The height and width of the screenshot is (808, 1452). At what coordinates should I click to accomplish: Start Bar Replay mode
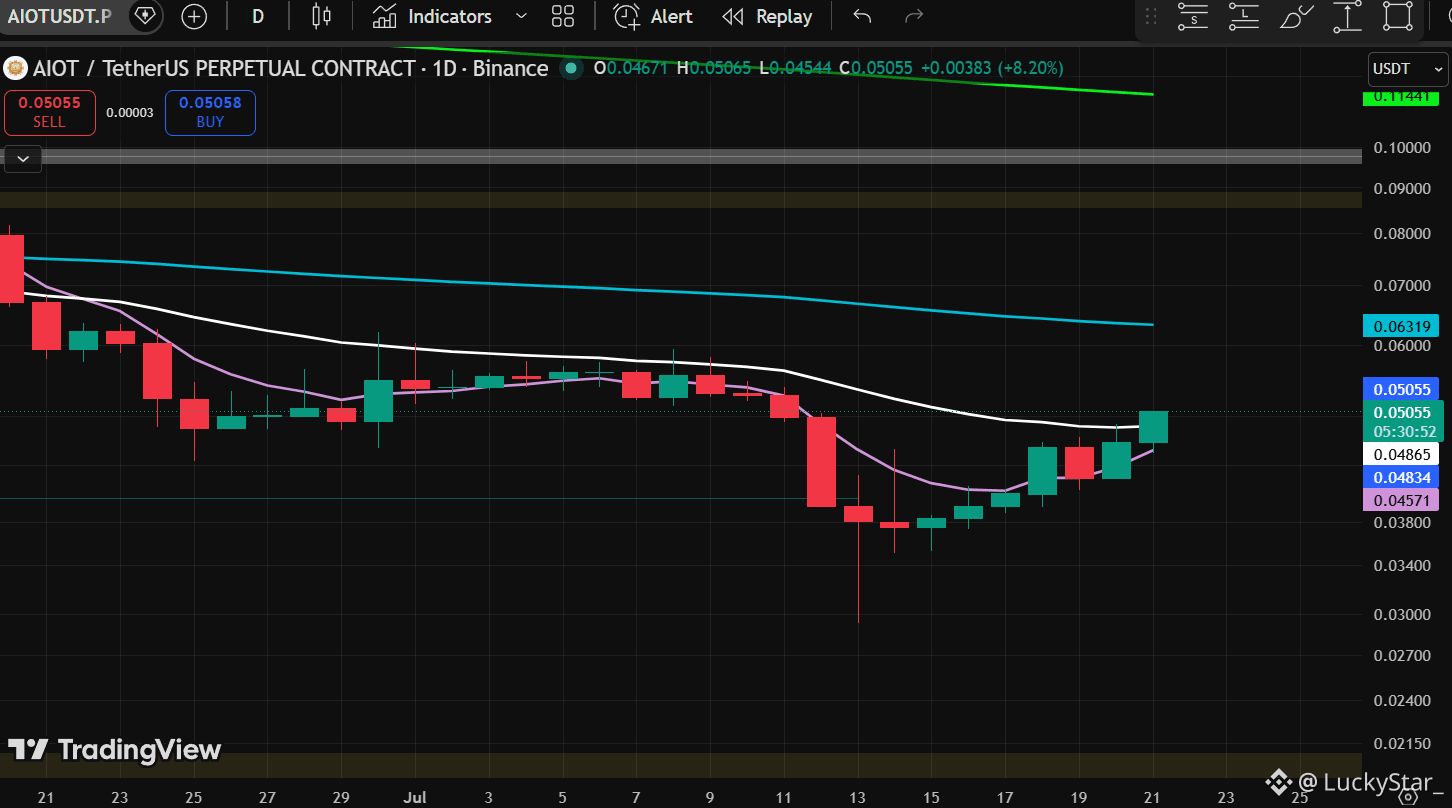[767, 16]
